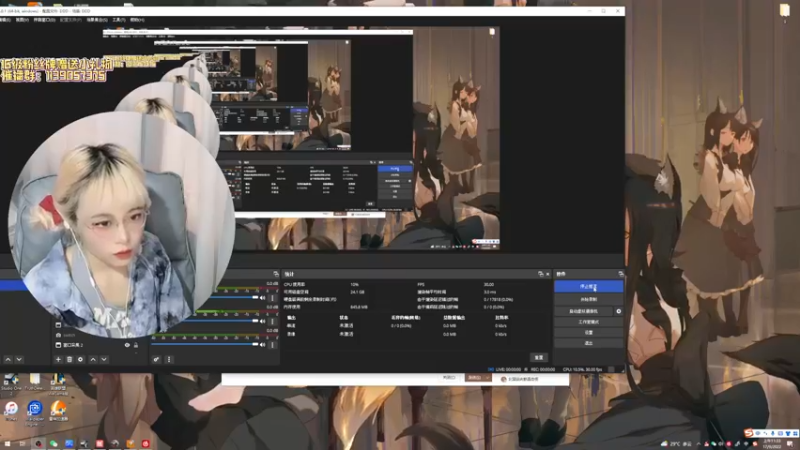Expand dropdown arrow on background dialog button

487,378
